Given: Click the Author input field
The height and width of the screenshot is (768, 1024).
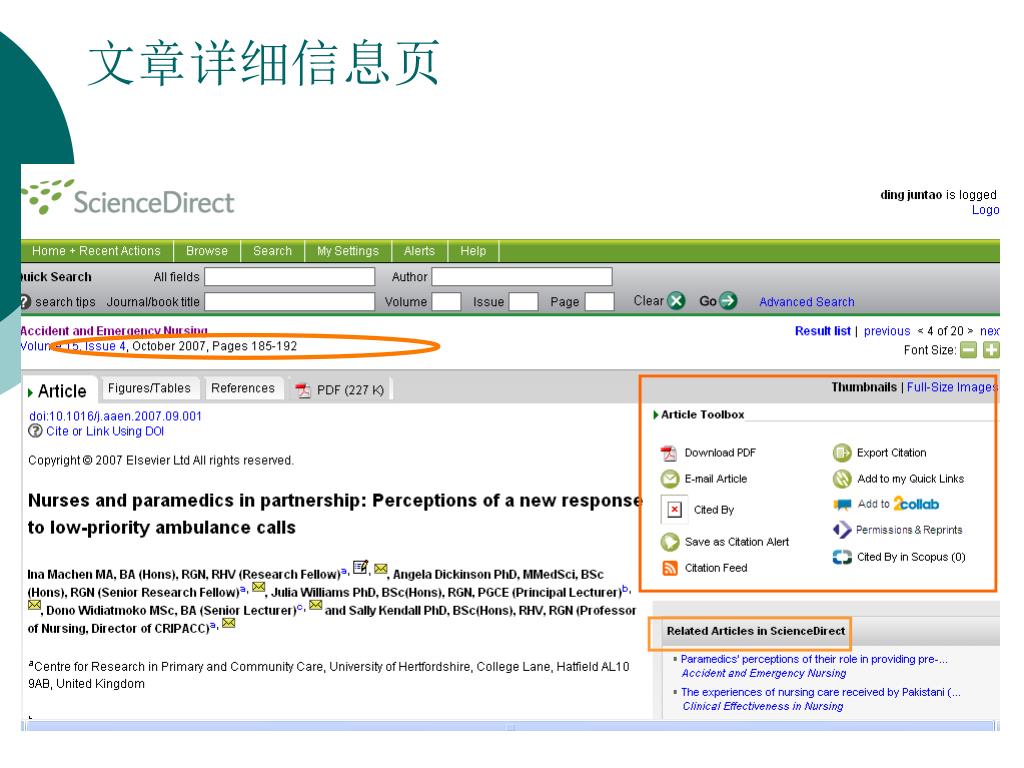Looking at the screenshot, I should pos(522,277).
